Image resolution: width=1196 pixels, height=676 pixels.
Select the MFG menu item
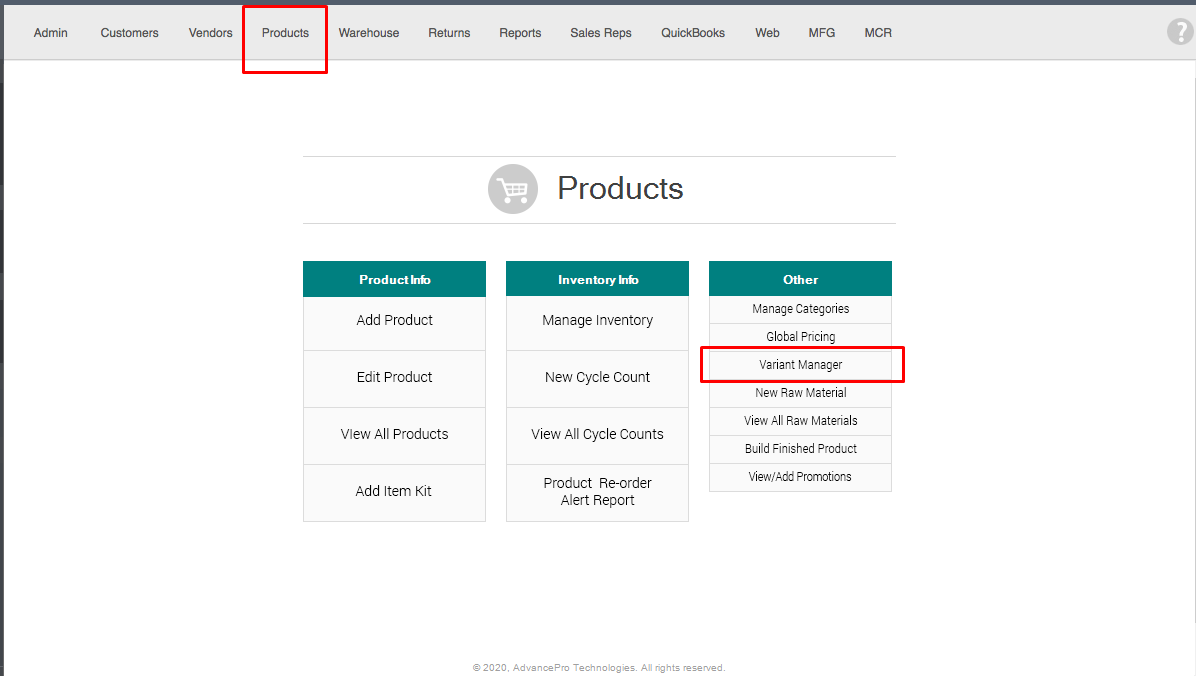tap(821, 33)
